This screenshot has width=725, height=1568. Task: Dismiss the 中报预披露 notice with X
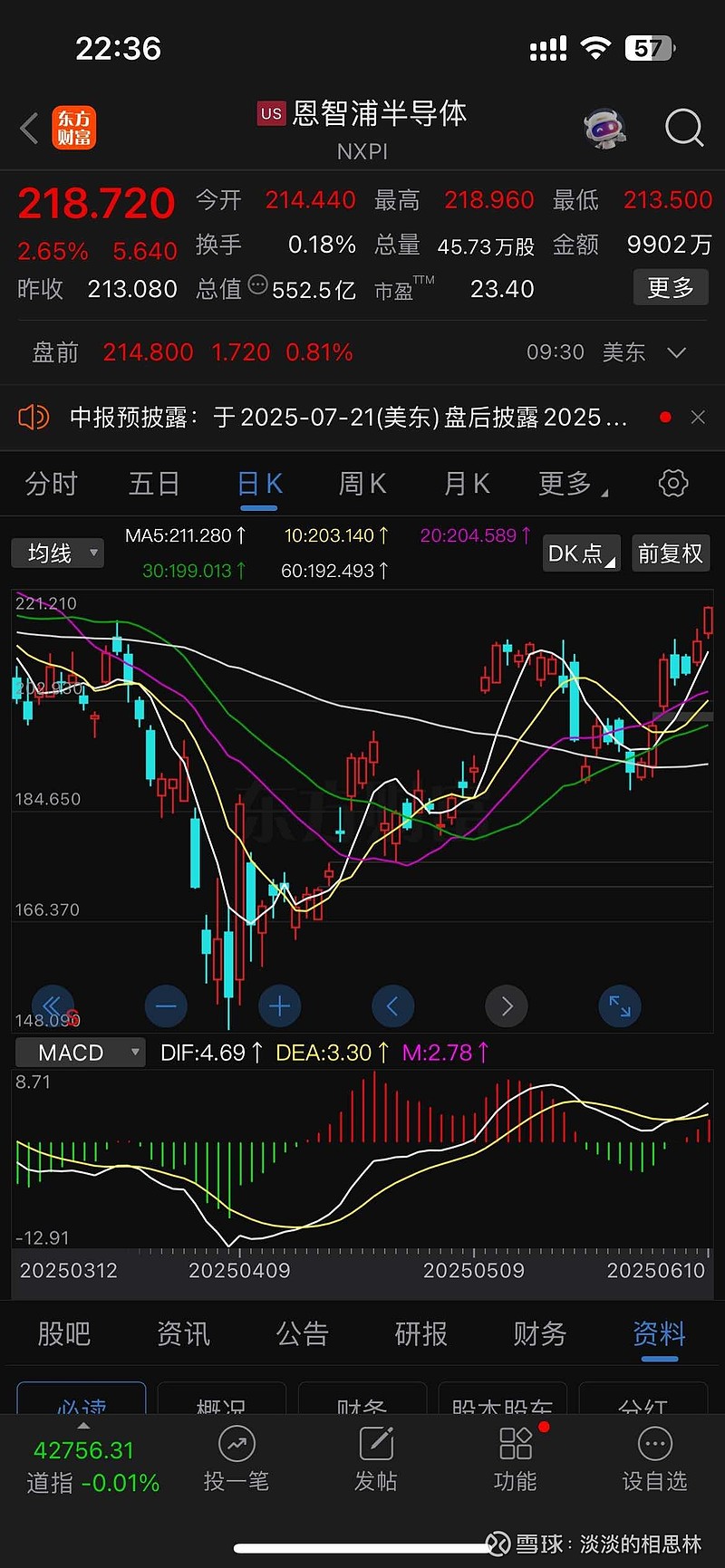[697, 417]
